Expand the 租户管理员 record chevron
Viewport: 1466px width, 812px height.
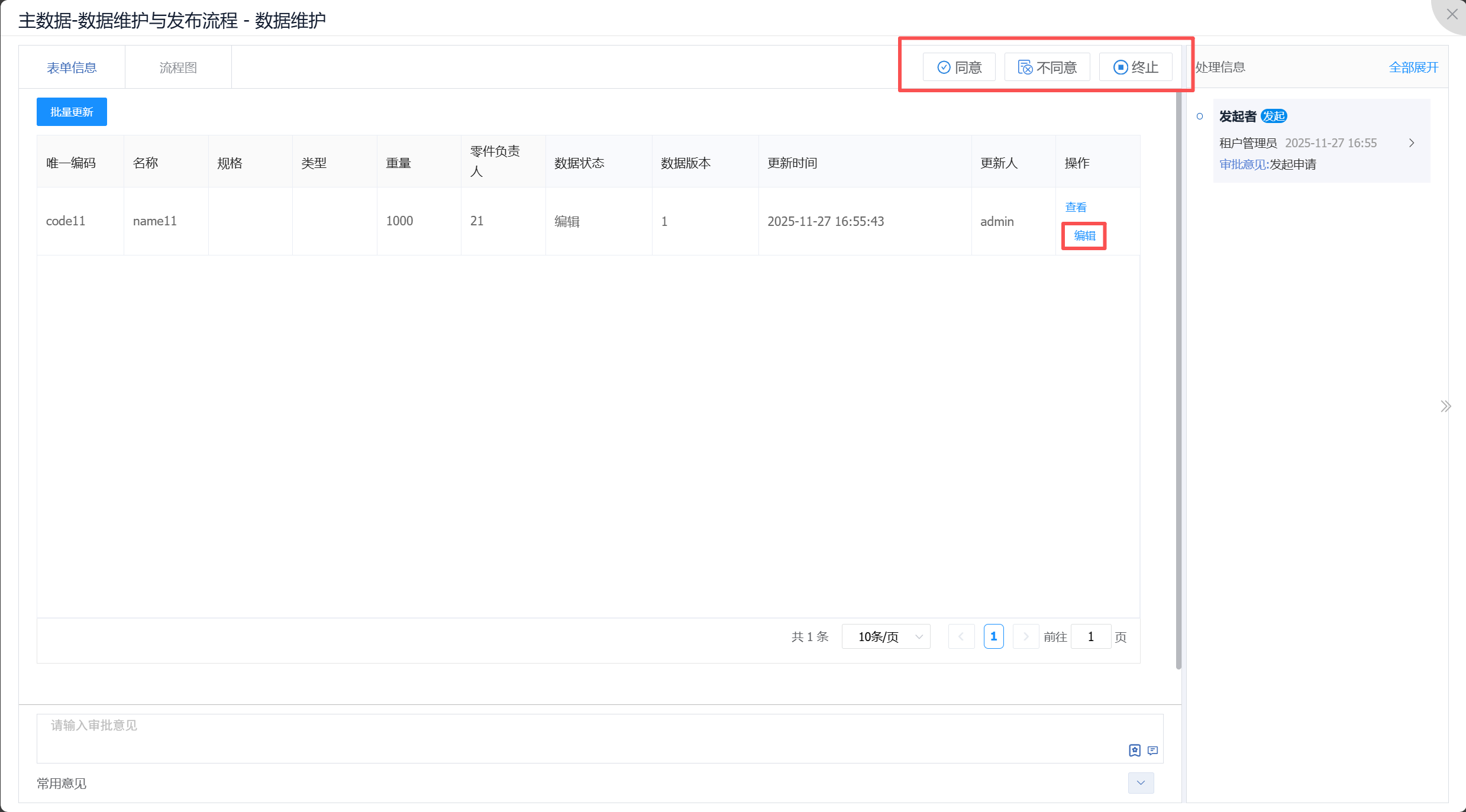1412,143
